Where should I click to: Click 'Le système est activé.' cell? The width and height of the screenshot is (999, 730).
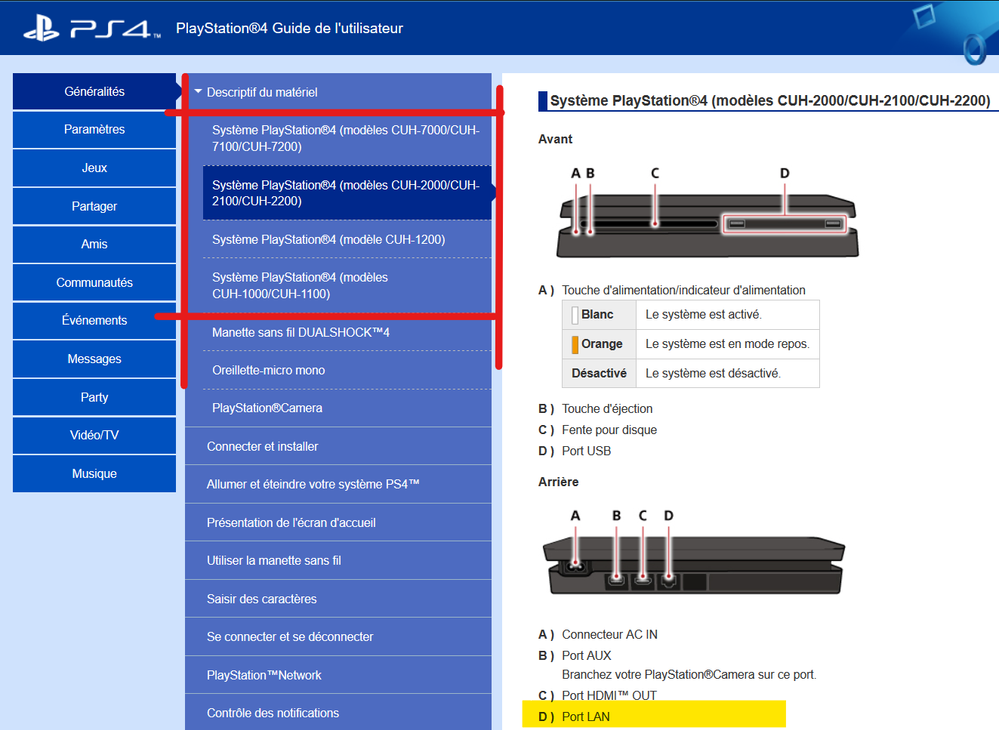pyautogui.click(x=728, y=315)
